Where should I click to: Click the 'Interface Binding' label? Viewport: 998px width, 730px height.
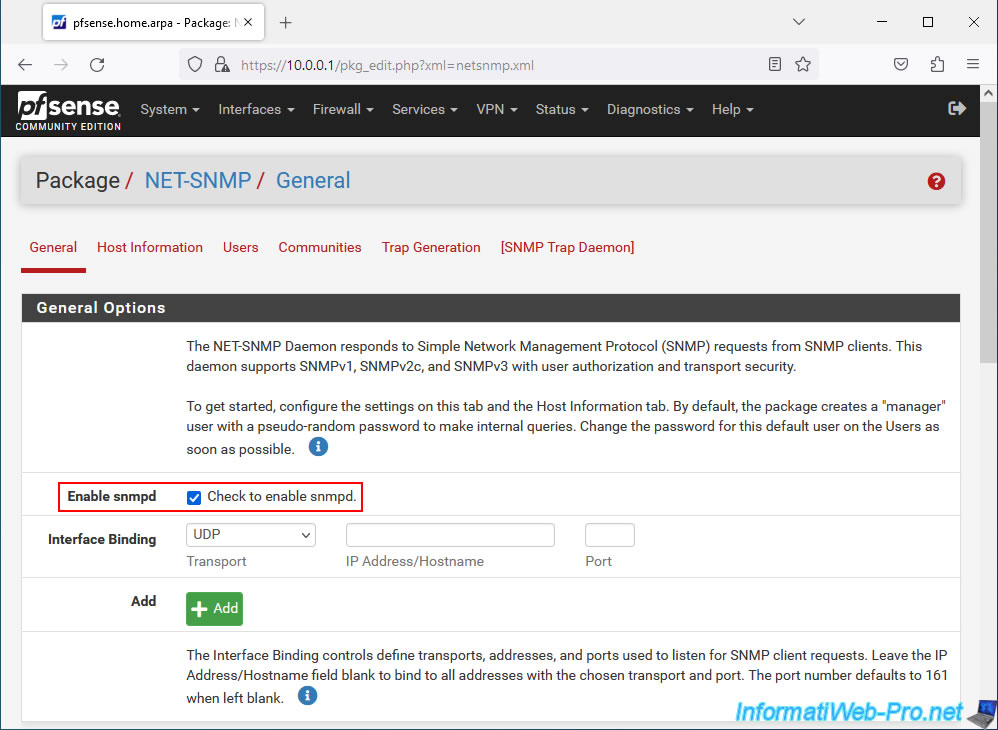[102, 540]
